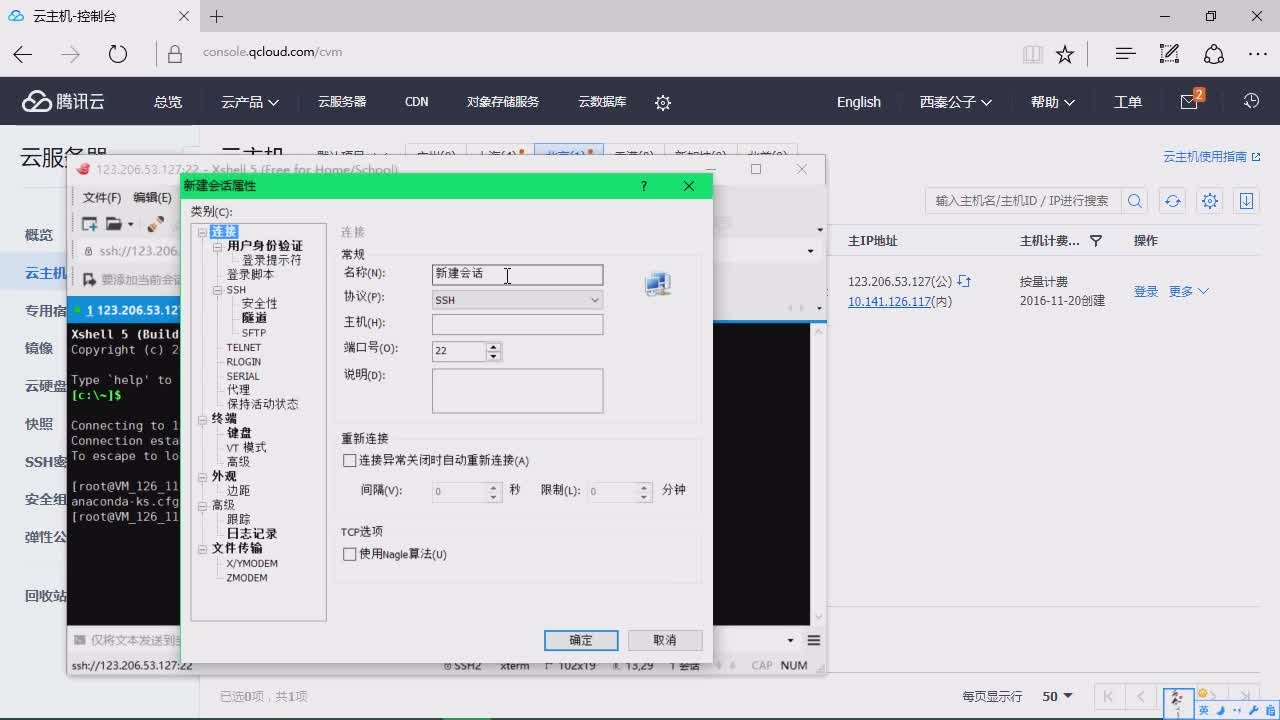The image size is (1280, 720).
Task: Select 隧道 in category tree
Action: click(x=254, y=318)
